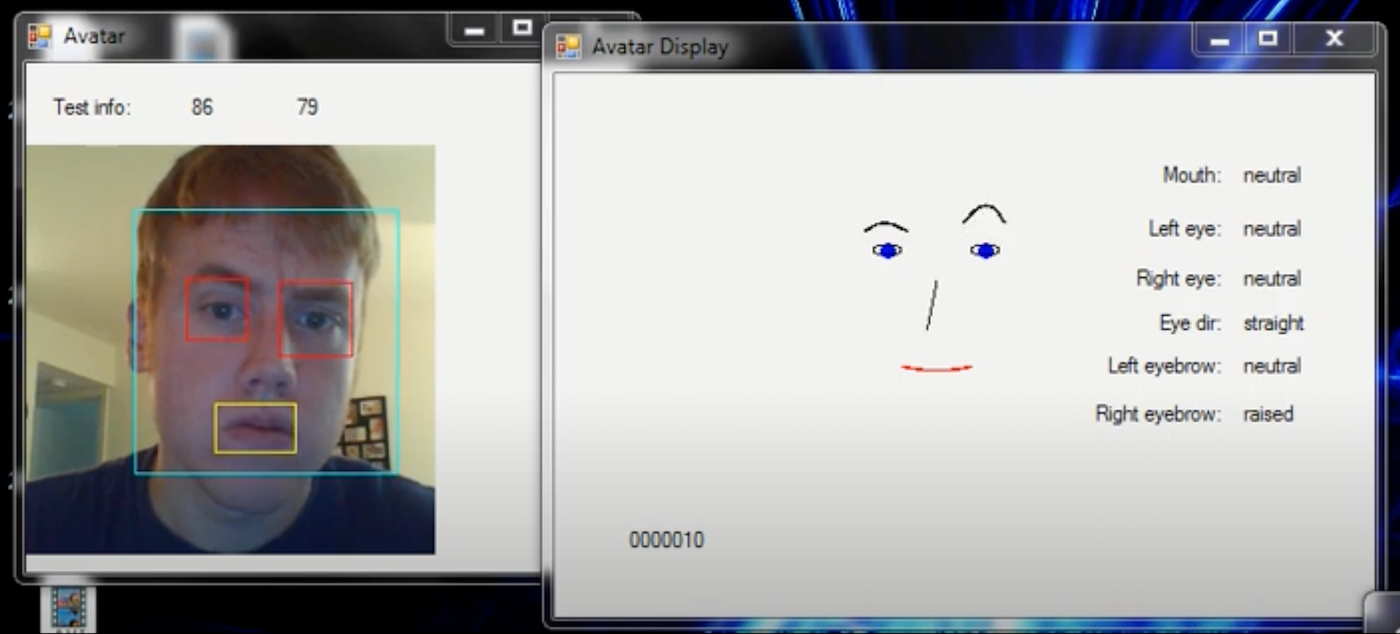Image resolution: width=1400 pixels, height=634 pixels.
Task: Click the 0000010 code in Avatar Display
Action: pos(666,540)
